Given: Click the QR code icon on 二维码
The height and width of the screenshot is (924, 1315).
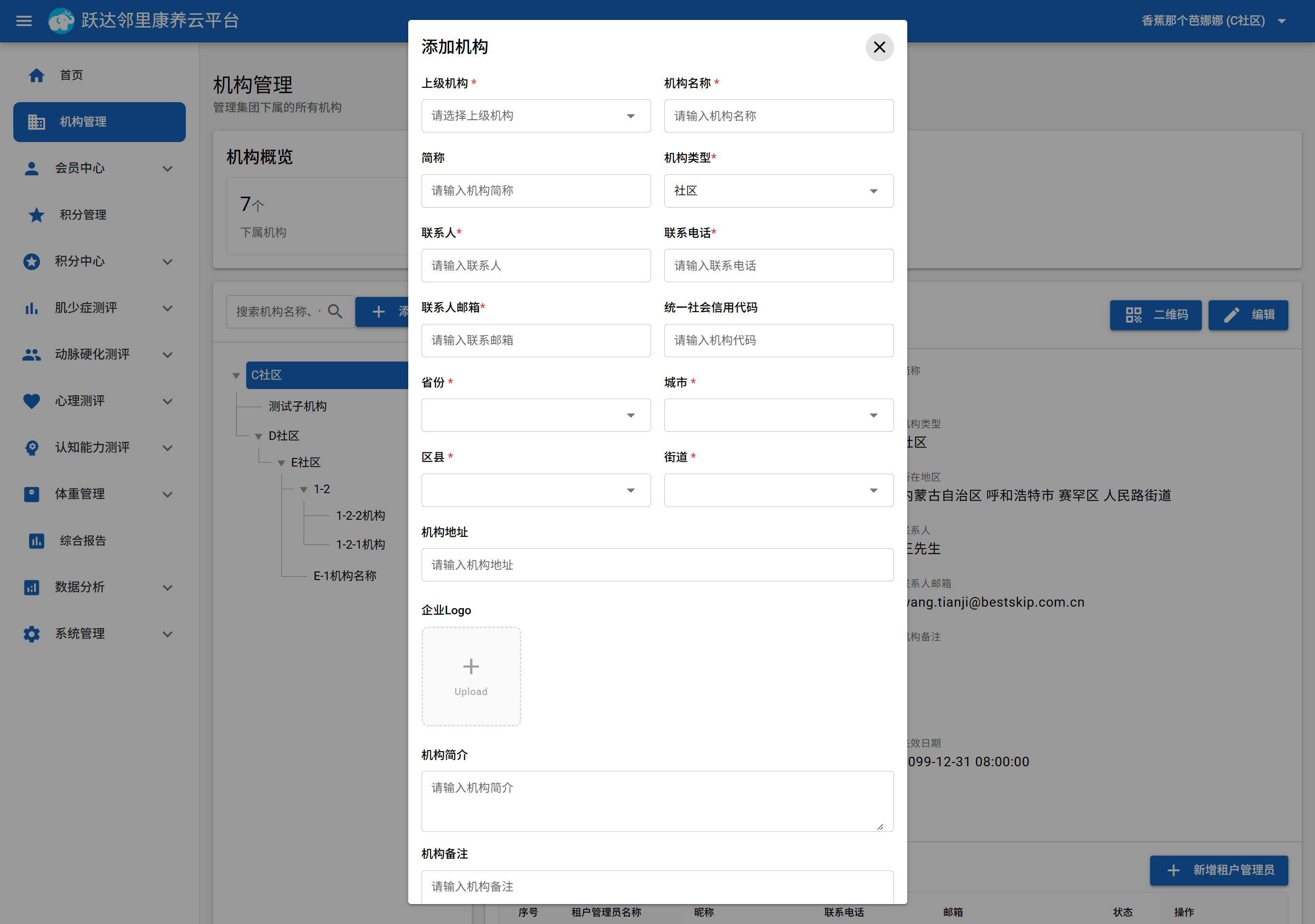Looking at the screenshot, I should point(1133,315).
